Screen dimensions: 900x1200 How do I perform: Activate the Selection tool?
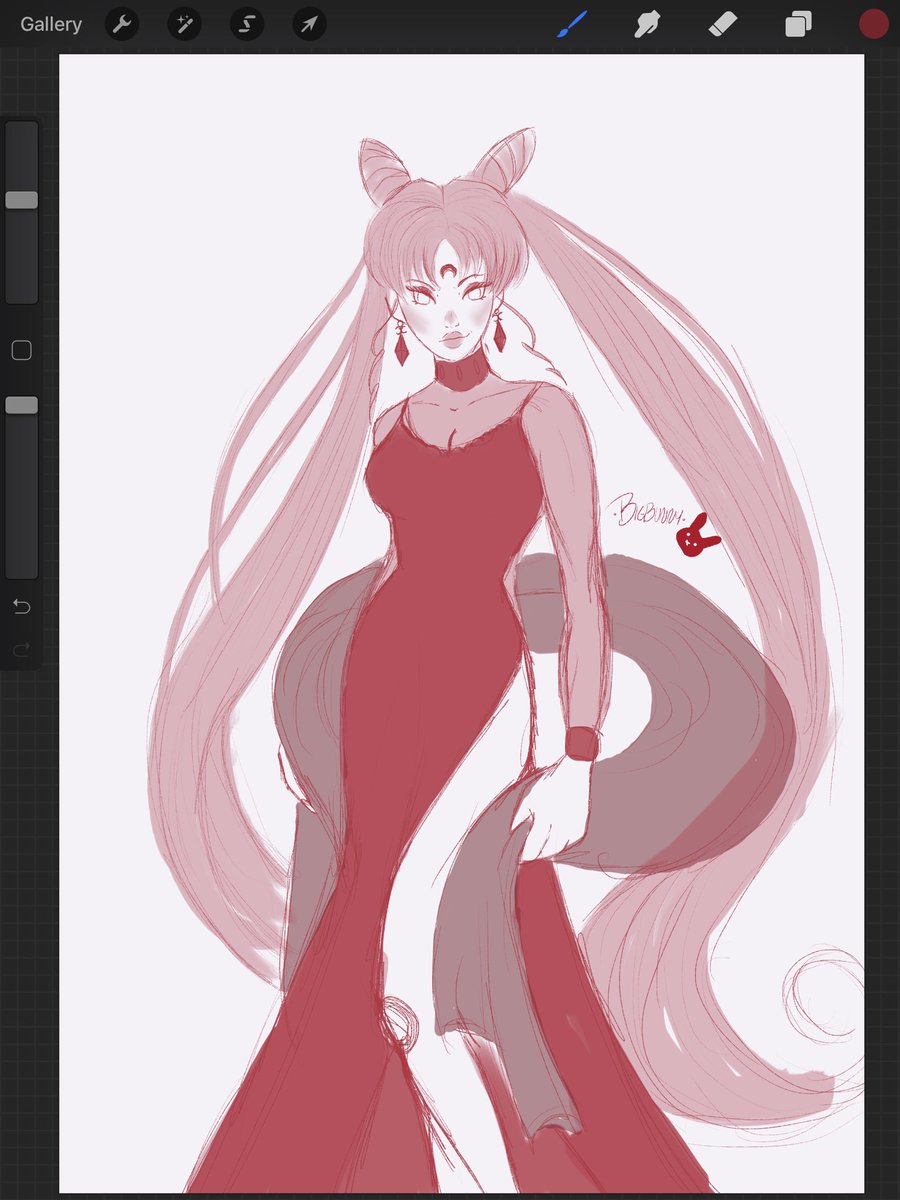(x=247, y=24)
